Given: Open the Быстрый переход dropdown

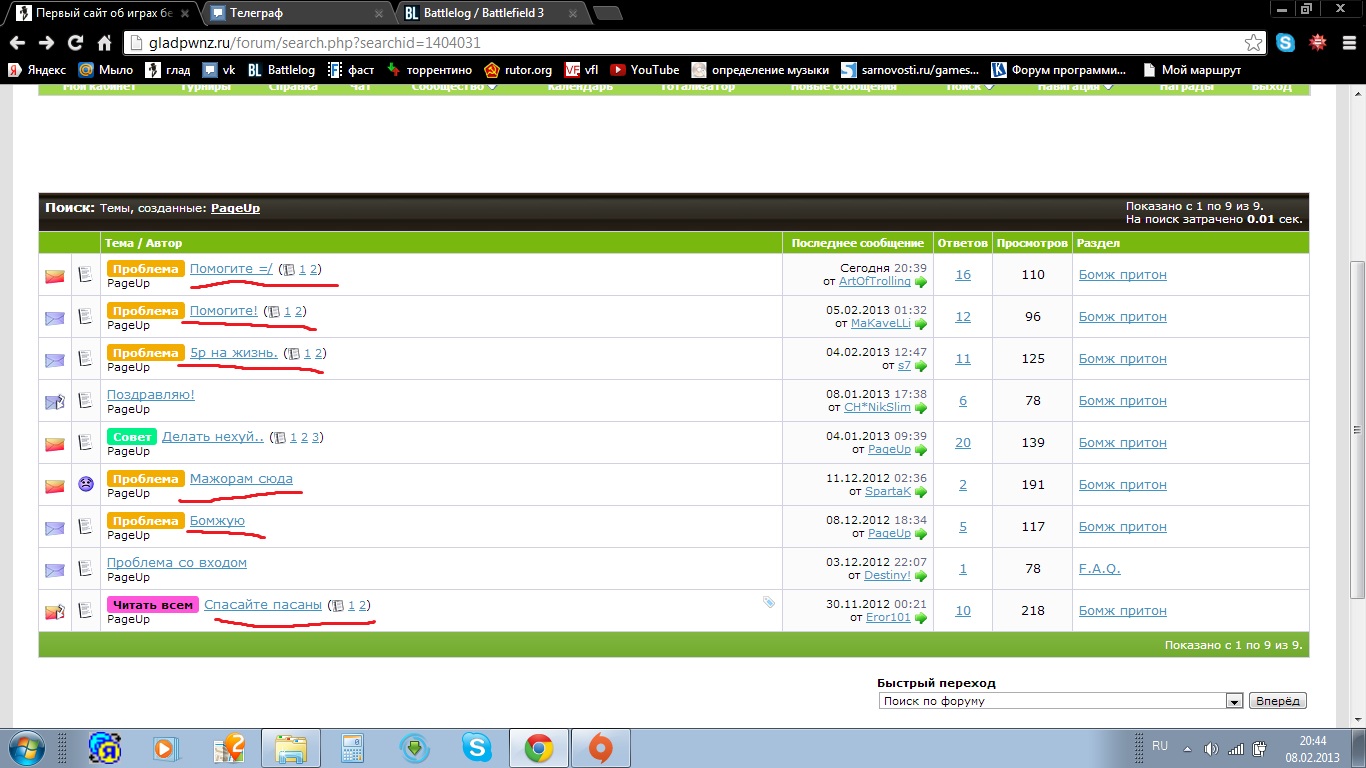Looking at the screenshot, I should tap(1060, 701).
